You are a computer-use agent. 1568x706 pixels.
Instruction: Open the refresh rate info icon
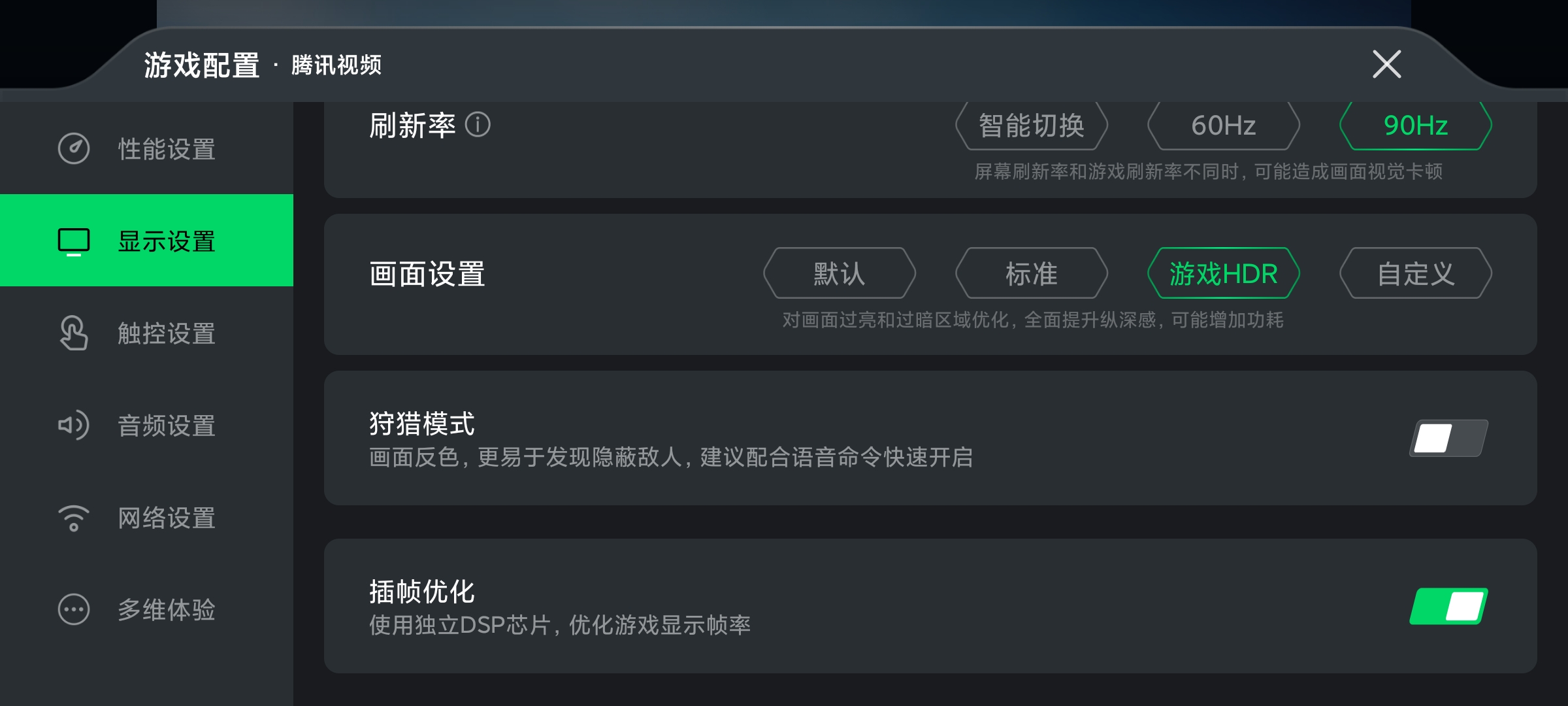coord(478,124)
